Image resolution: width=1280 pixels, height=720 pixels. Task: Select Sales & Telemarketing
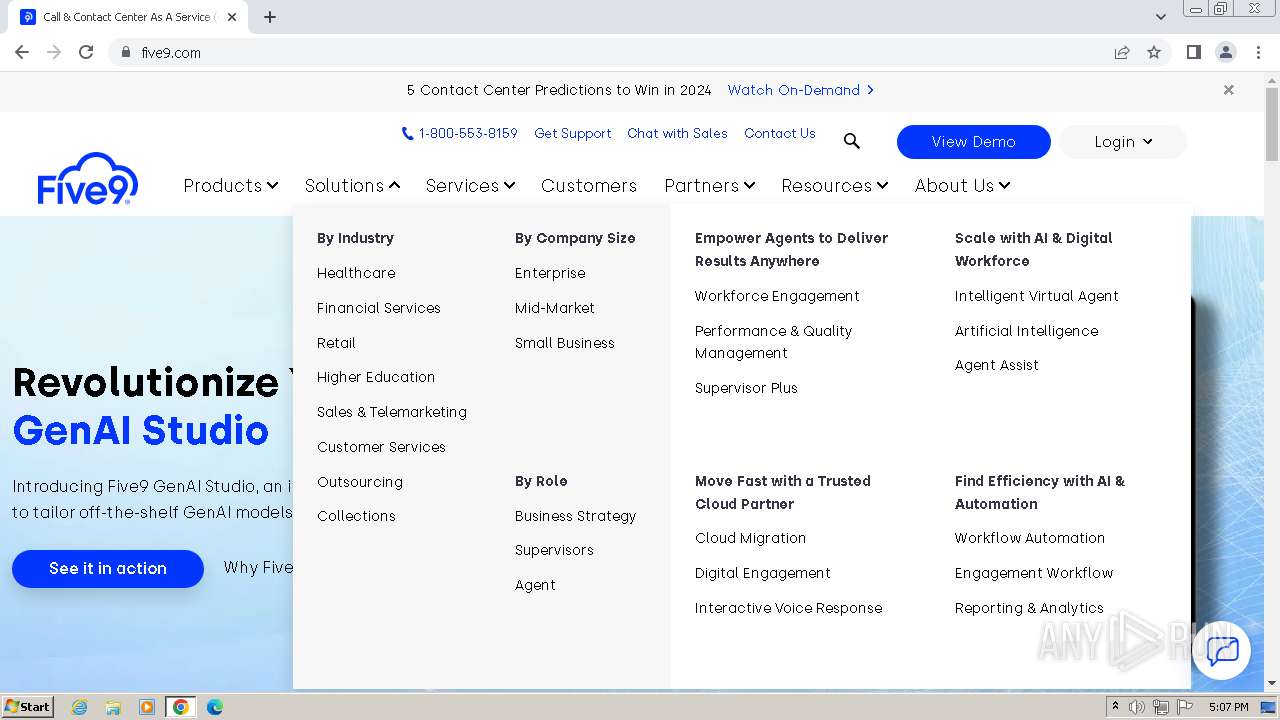coord(392,412)
